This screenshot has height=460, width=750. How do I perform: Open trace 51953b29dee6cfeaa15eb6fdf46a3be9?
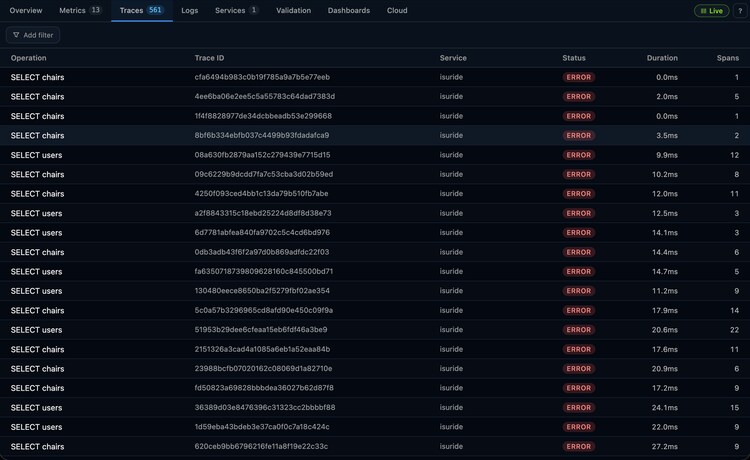[261, 330]
